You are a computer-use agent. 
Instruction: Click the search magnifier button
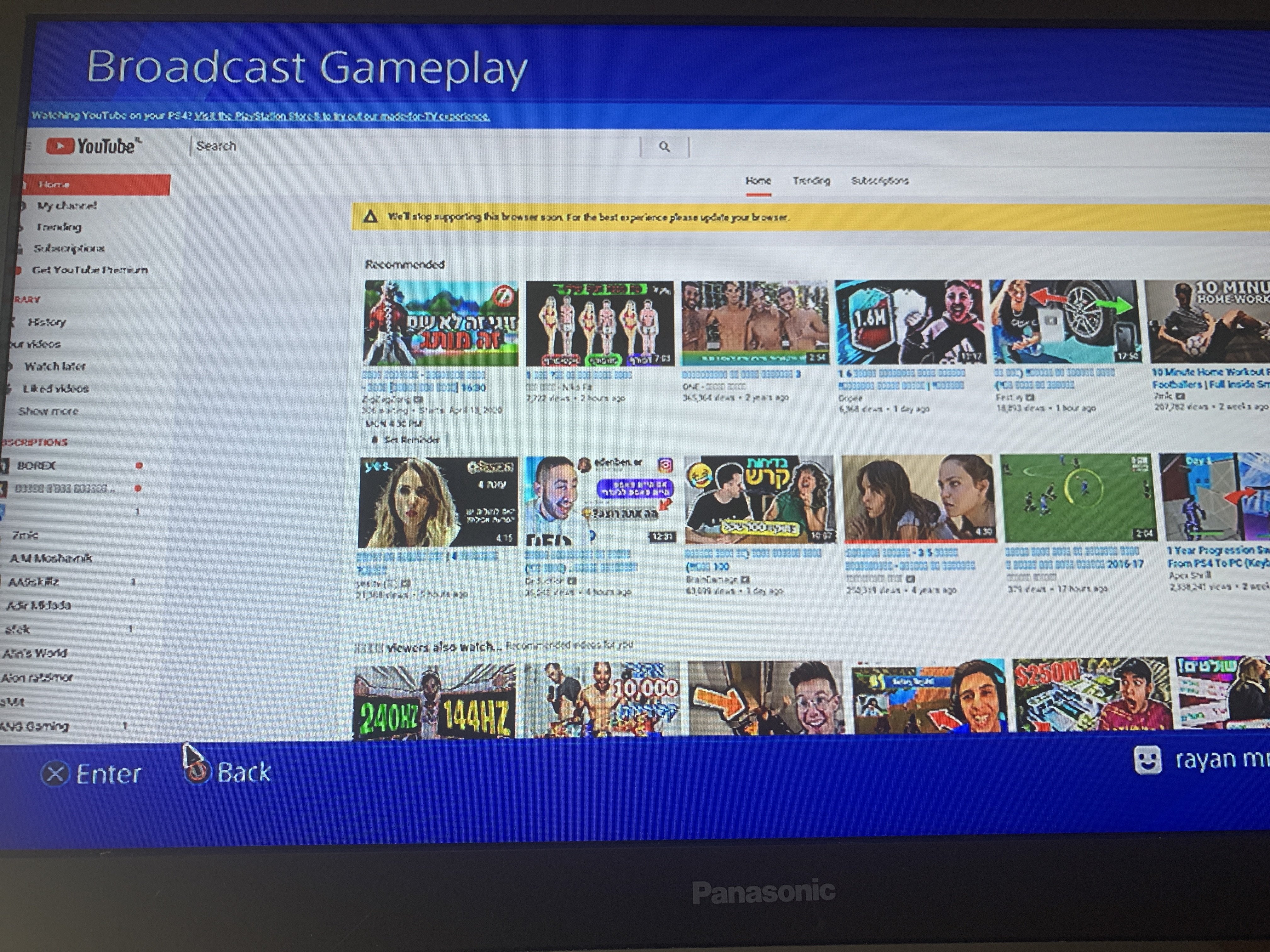pyautogui.click(x=664, y=147)
